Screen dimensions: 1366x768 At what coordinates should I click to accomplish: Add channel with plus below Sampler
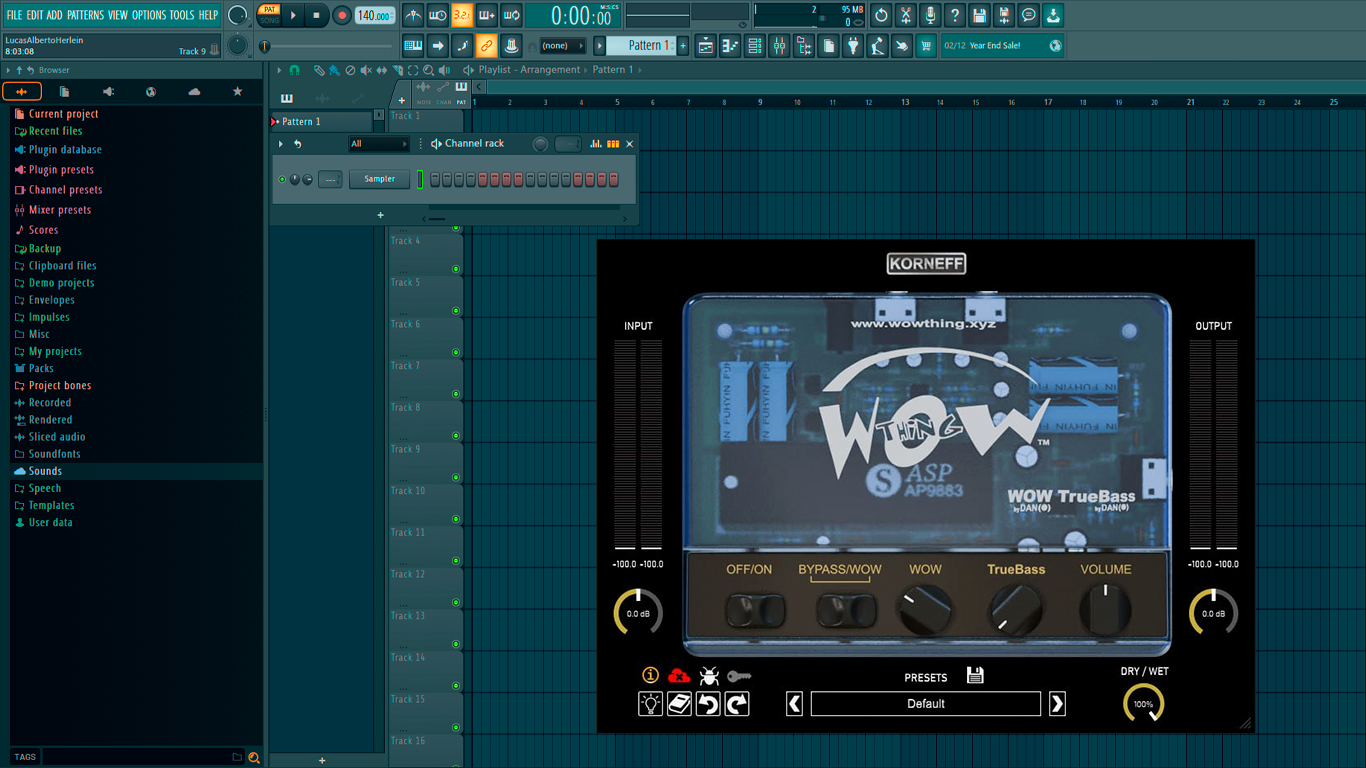[x=380, y=215]
